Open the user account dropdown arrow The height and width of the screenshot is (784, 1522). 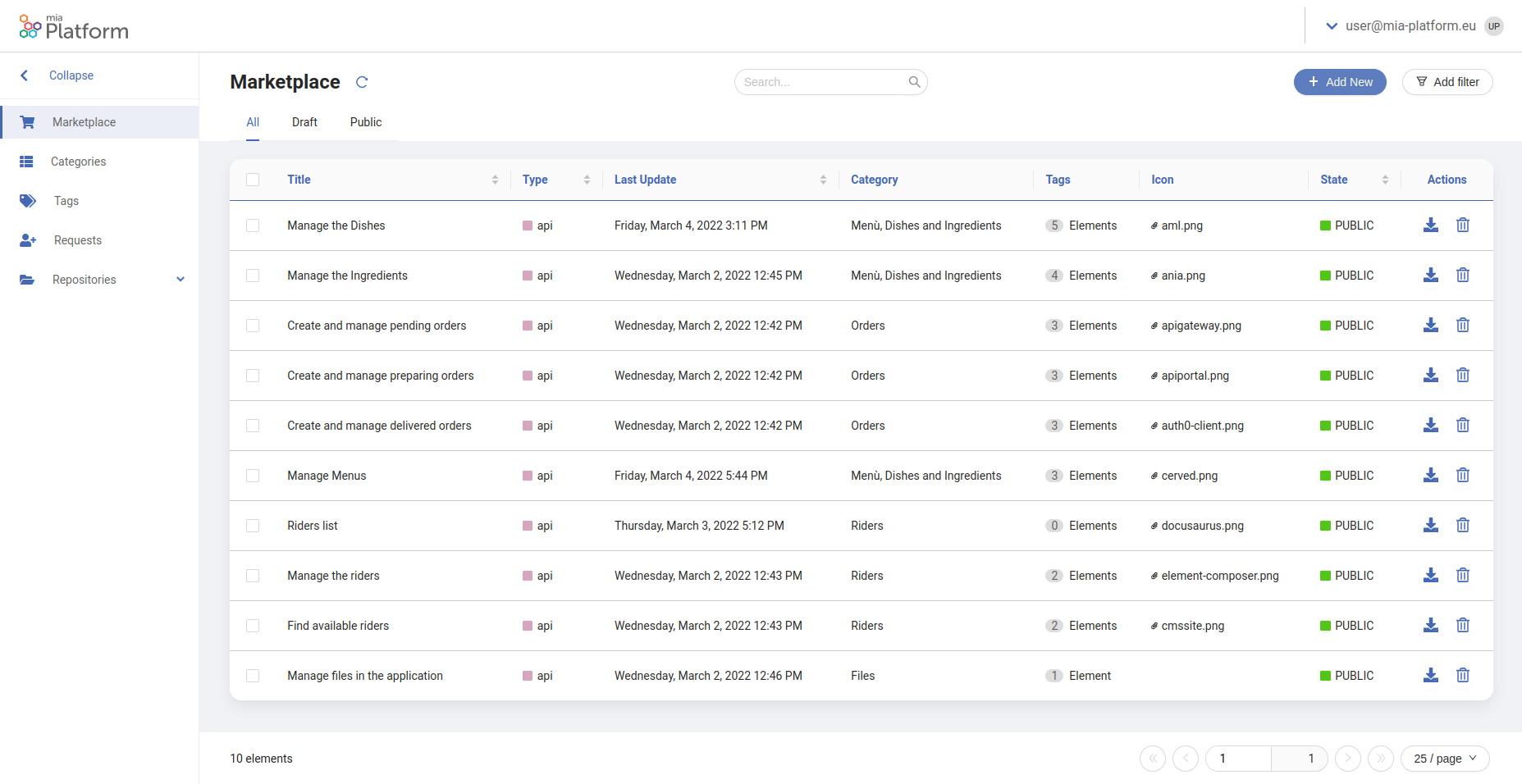click(x=1332, y=25)
